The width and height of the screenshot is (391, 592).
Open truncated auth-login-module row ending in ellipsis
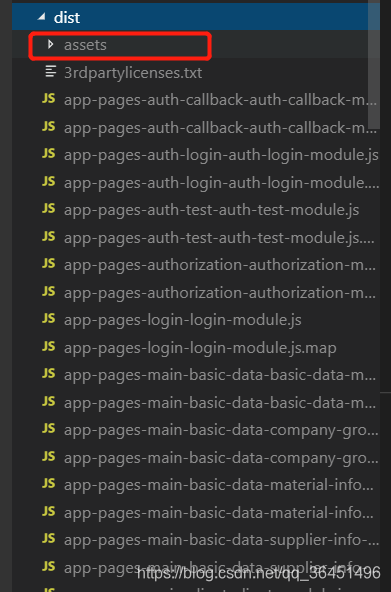[222, 183]
